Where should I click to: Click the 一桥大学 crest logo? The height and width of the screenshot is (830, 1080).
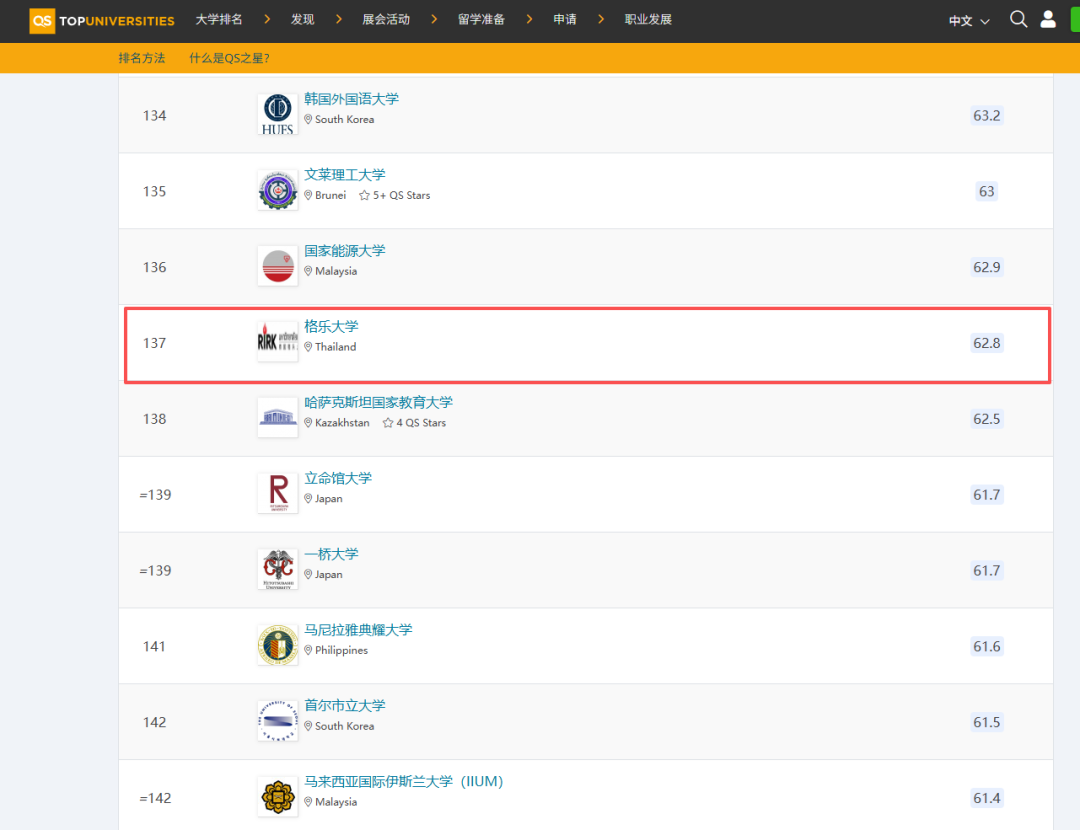pyautogui.click(x=277, y=569)
